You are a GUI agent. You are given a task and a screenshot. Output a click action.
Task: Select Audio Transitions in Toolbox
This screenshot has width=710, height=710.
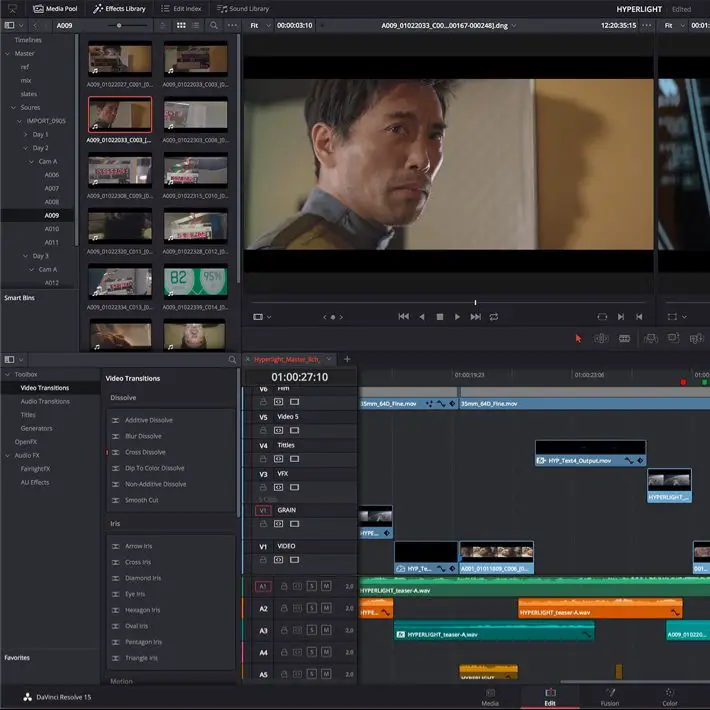click(x=45, y=401)
